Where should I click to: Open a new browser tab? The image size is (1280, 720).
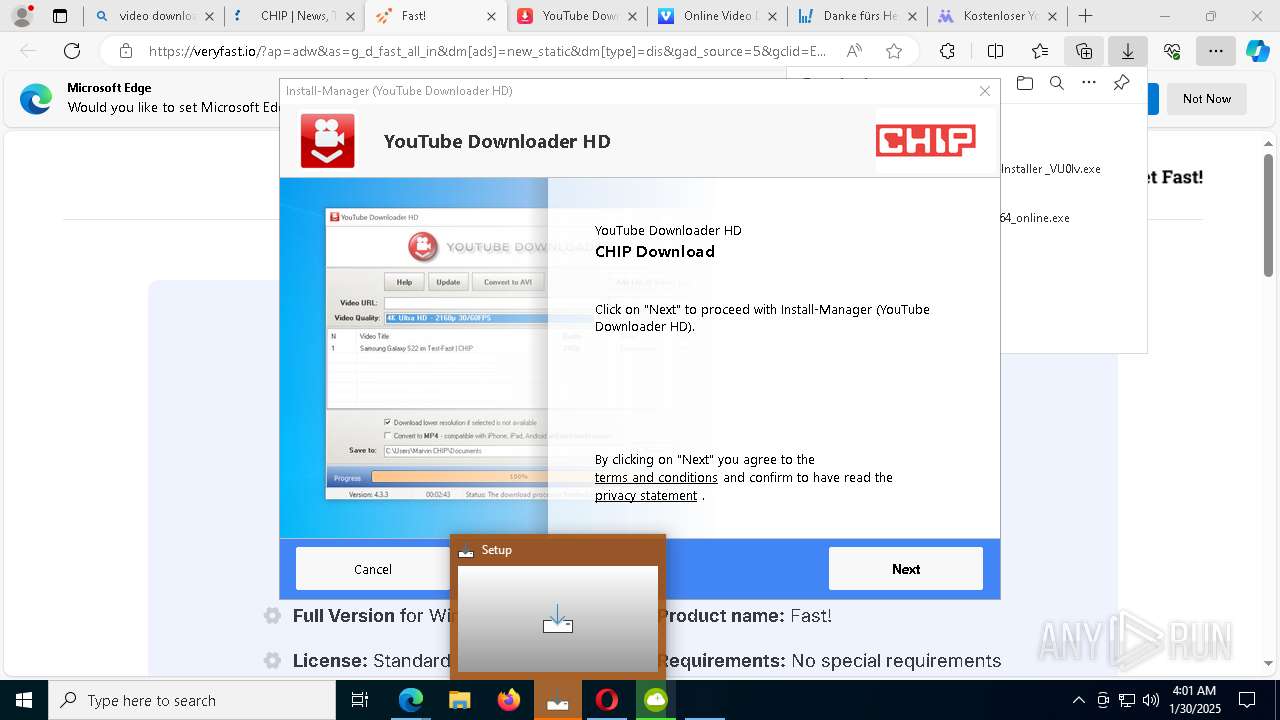(1086, 16)
